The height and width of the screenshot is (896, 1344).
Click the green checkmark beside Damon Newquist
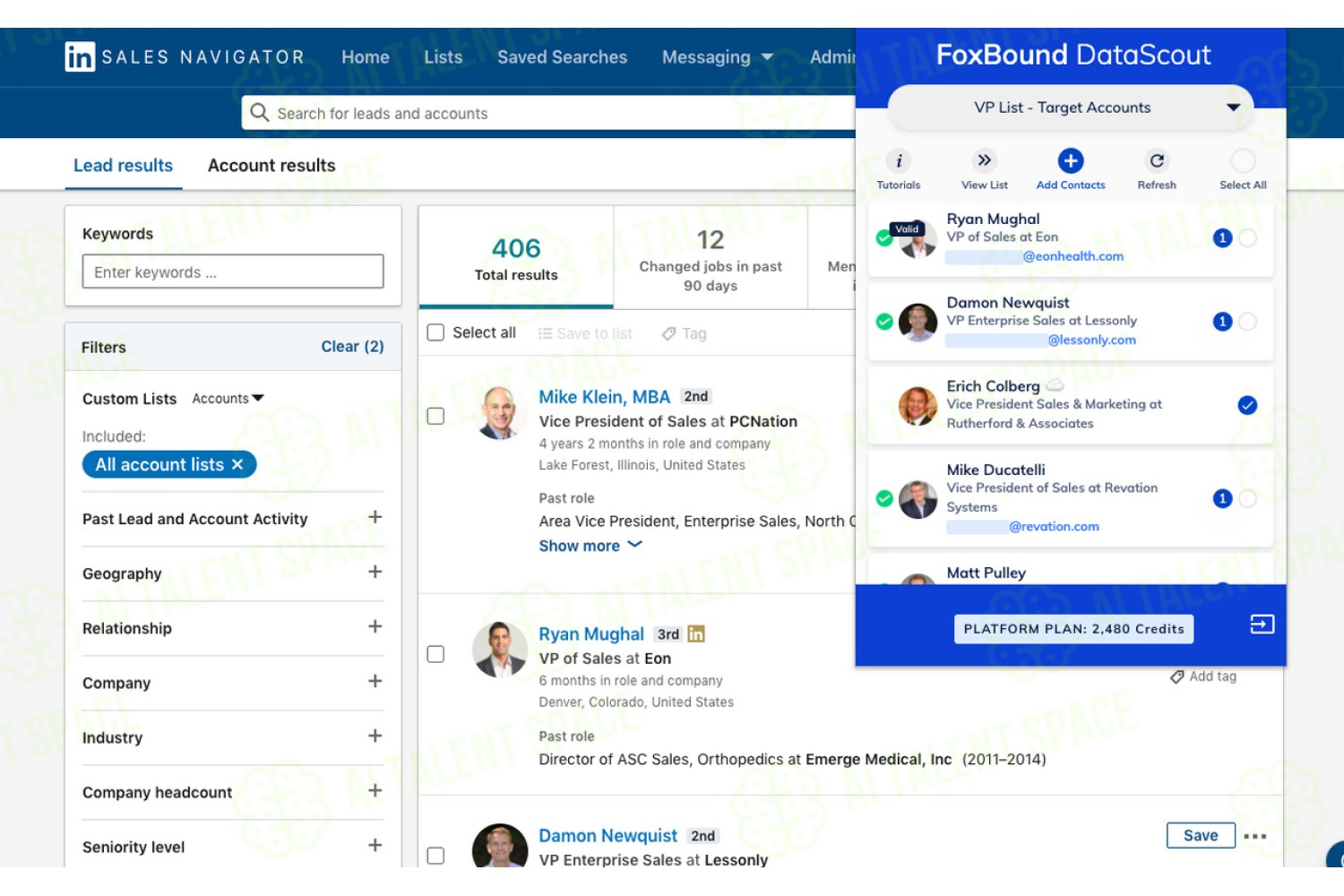click(884, 322)
